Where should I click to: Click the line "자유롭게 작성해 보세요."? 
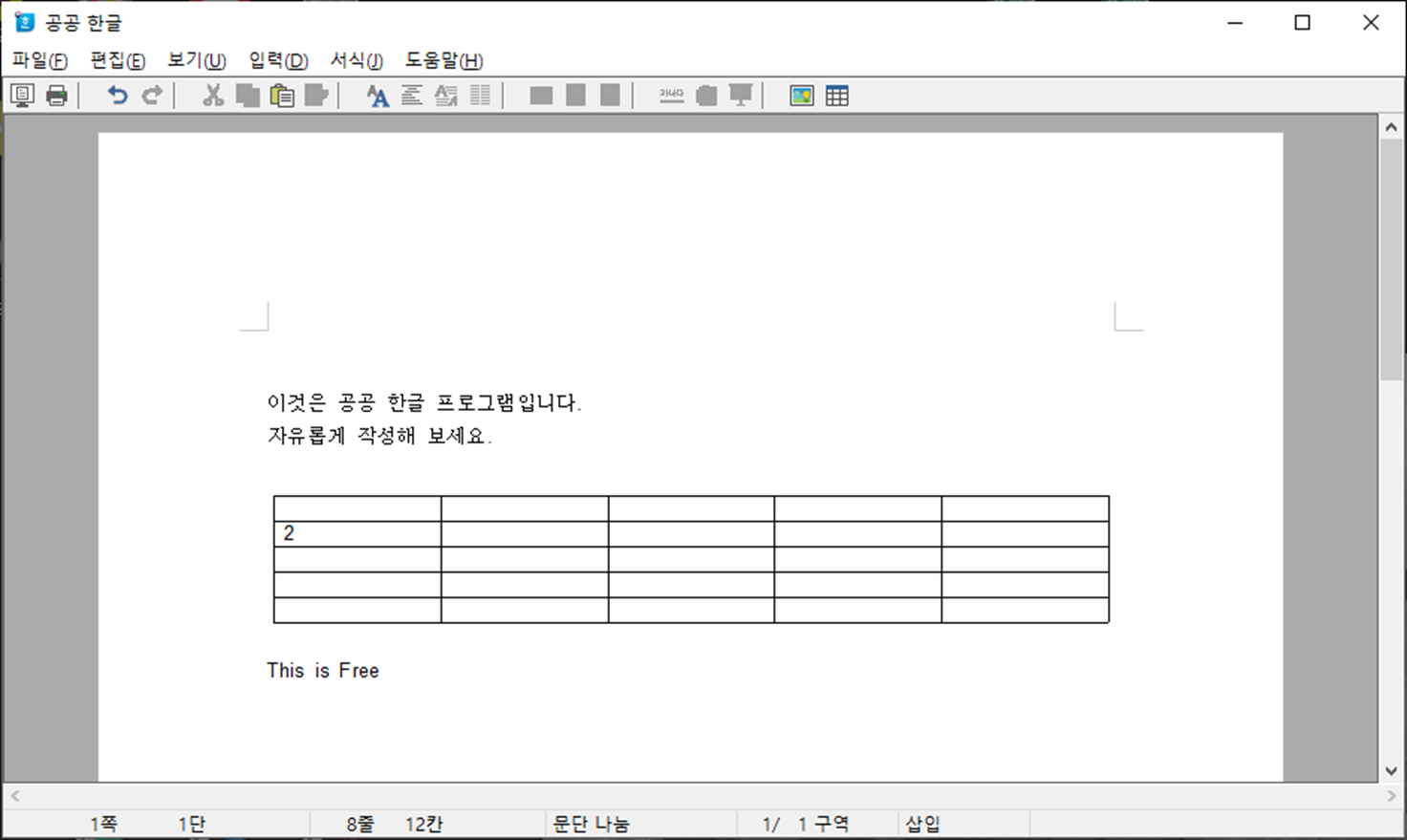(379, 436)
